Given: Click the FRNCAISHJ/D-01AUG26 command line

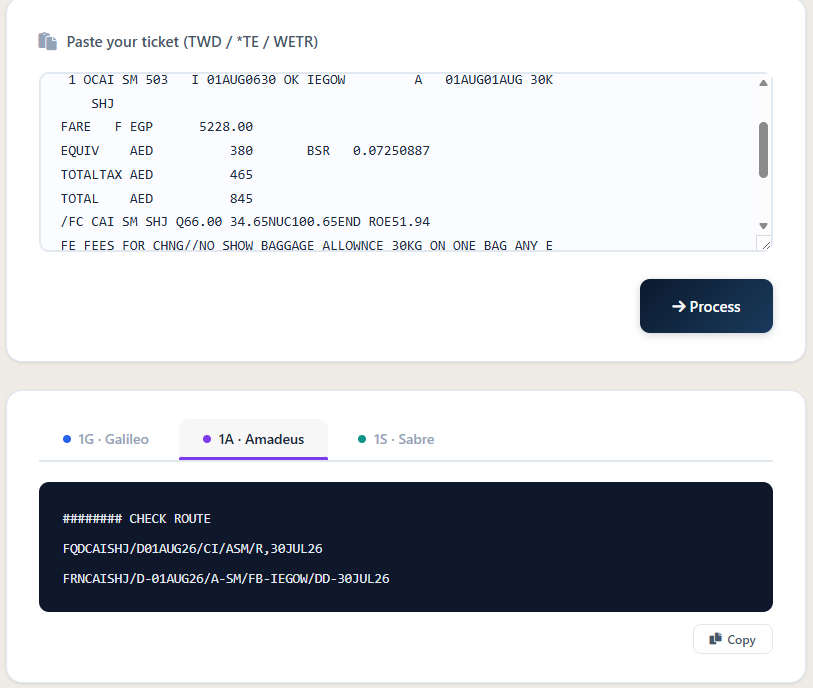Looking at the screenshot, I should [x=226, y=579].
